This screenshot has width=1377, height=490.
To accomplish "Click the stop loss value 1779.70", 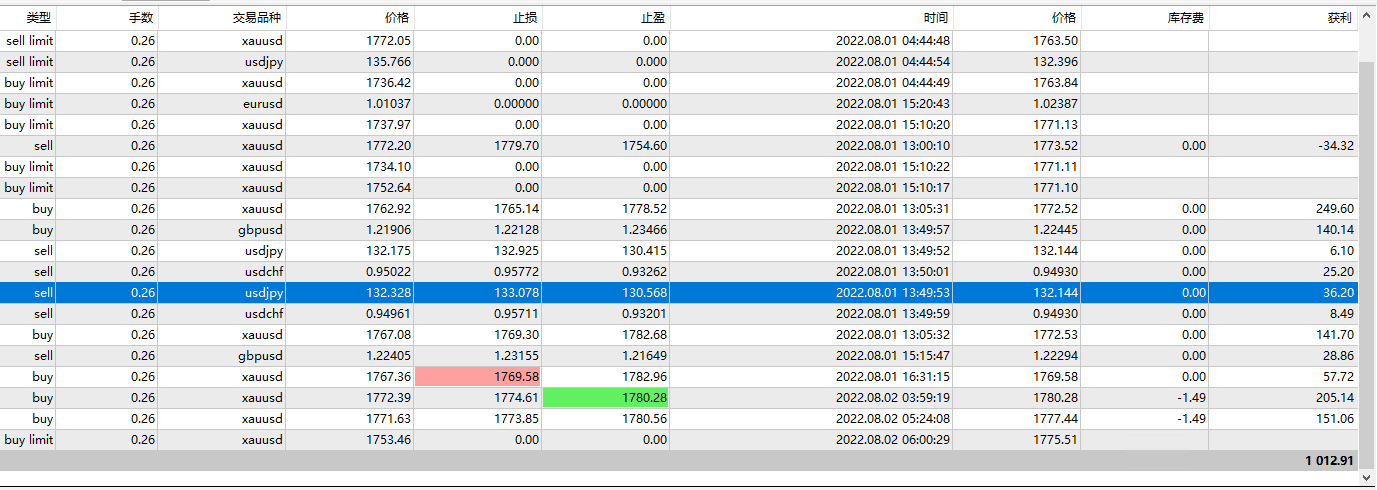I will click(517, 146).
